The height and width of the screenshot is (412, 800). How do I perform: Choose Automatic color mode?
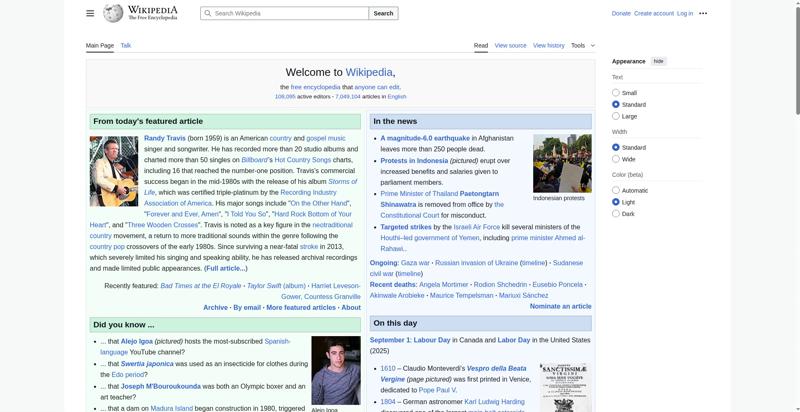(x=616, y=190)
